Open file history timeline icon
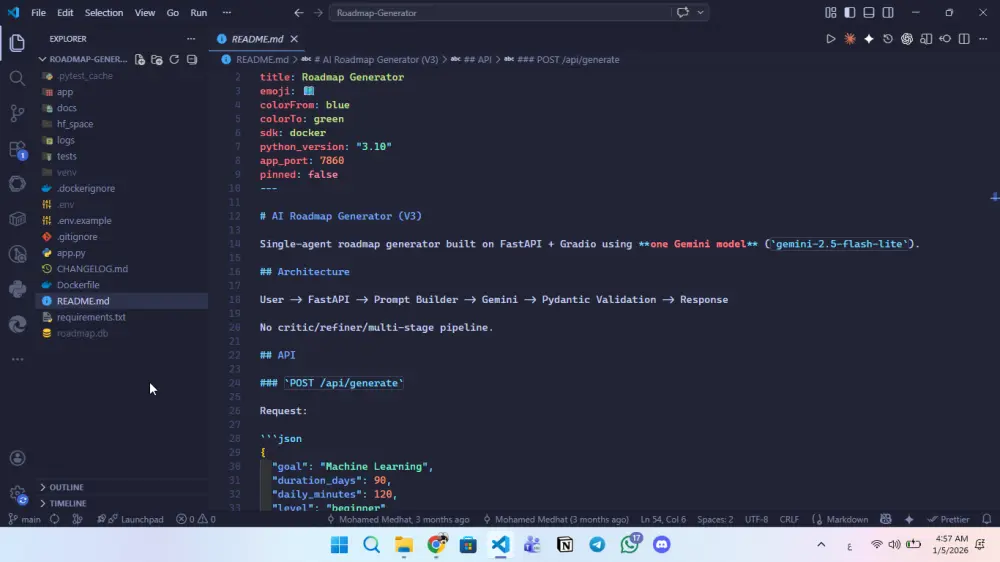 pyautogui.click(x=888, y=39)
